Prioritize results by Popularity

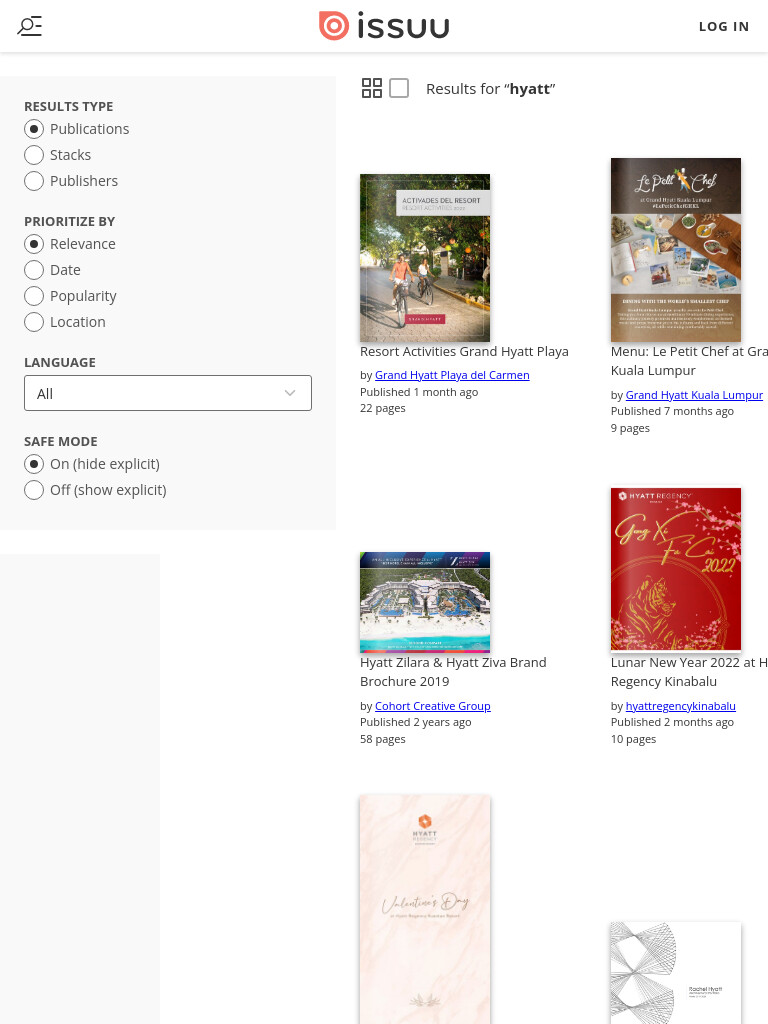pyautogui.click(x=71, y=296)
